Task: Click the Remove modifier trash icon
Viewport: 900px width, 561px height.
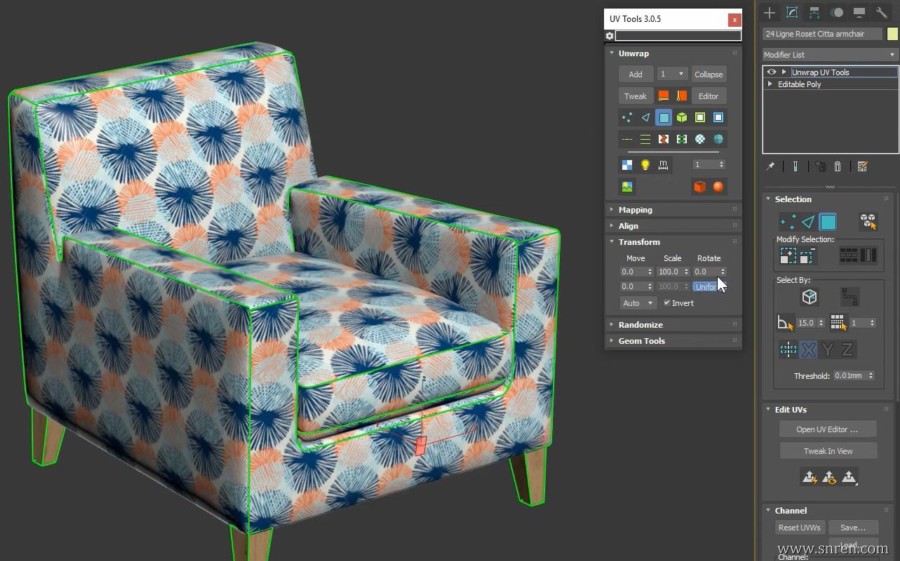Action: click(837, 167)
